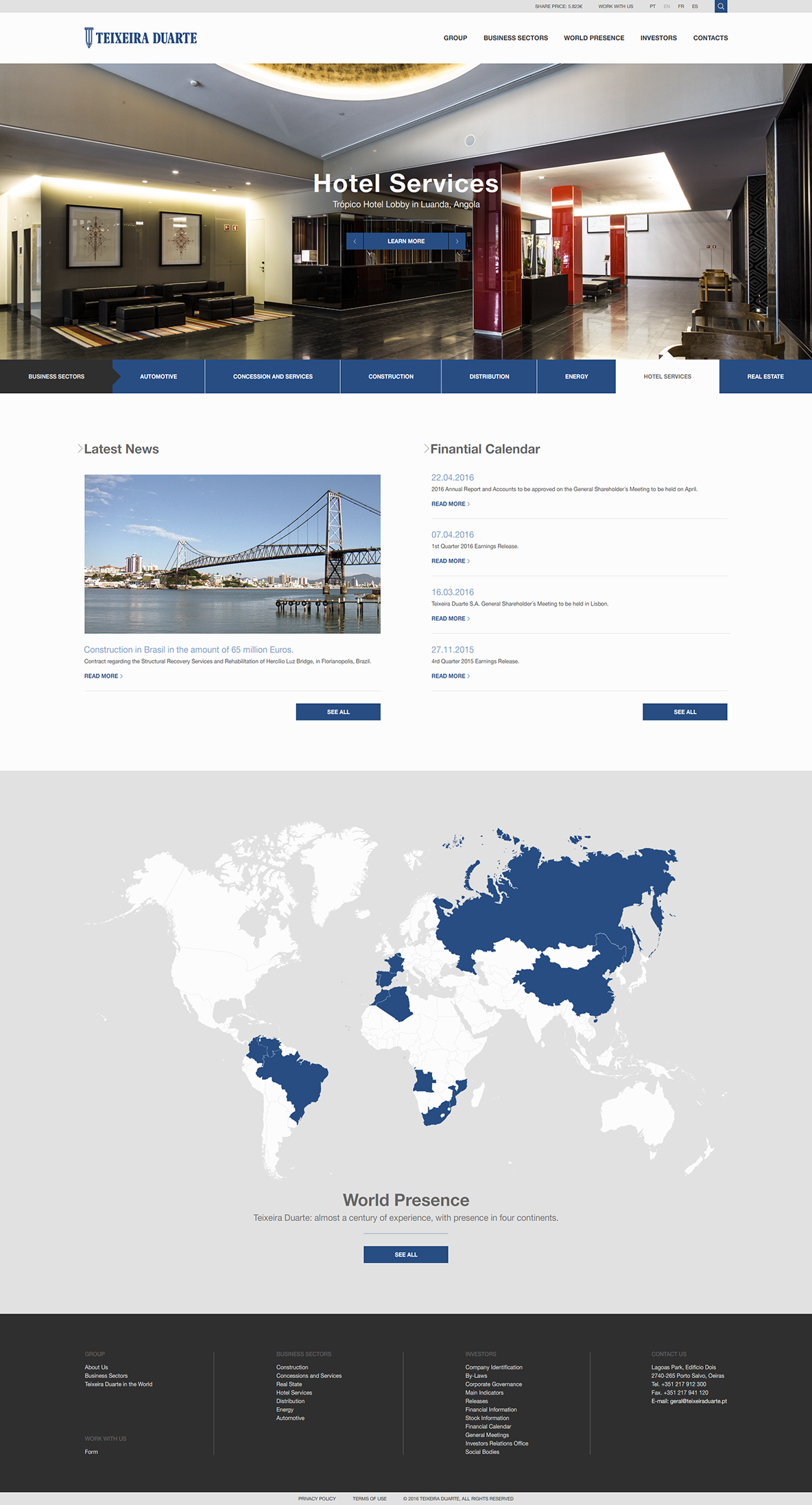Open Construction in Brasil news headline

tap(189, 650)
